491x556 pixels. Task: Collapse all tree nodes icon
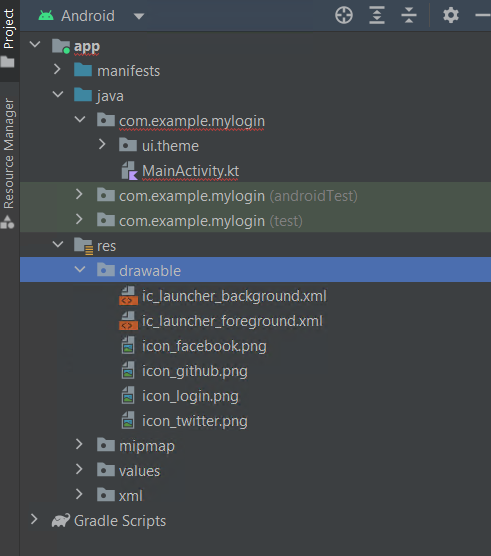409,16
